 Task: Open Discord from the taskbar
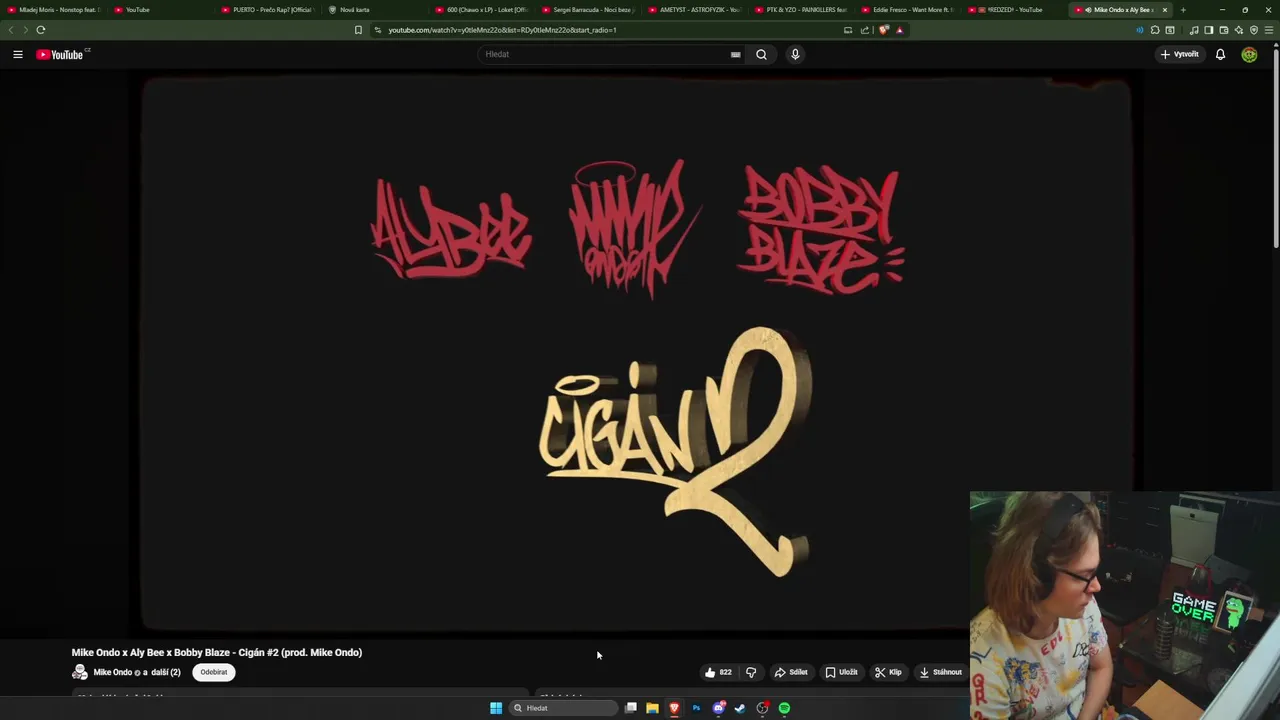pos(718,708)
